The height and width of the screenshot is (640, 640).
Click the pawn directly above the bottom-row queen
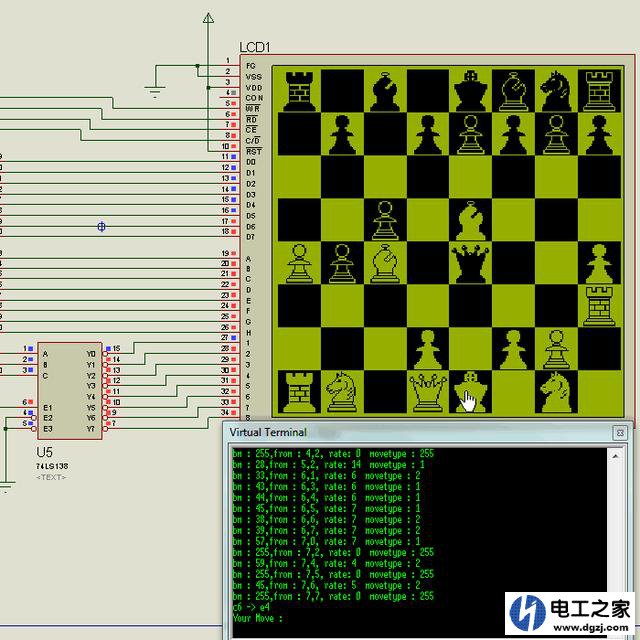[427, 349]
